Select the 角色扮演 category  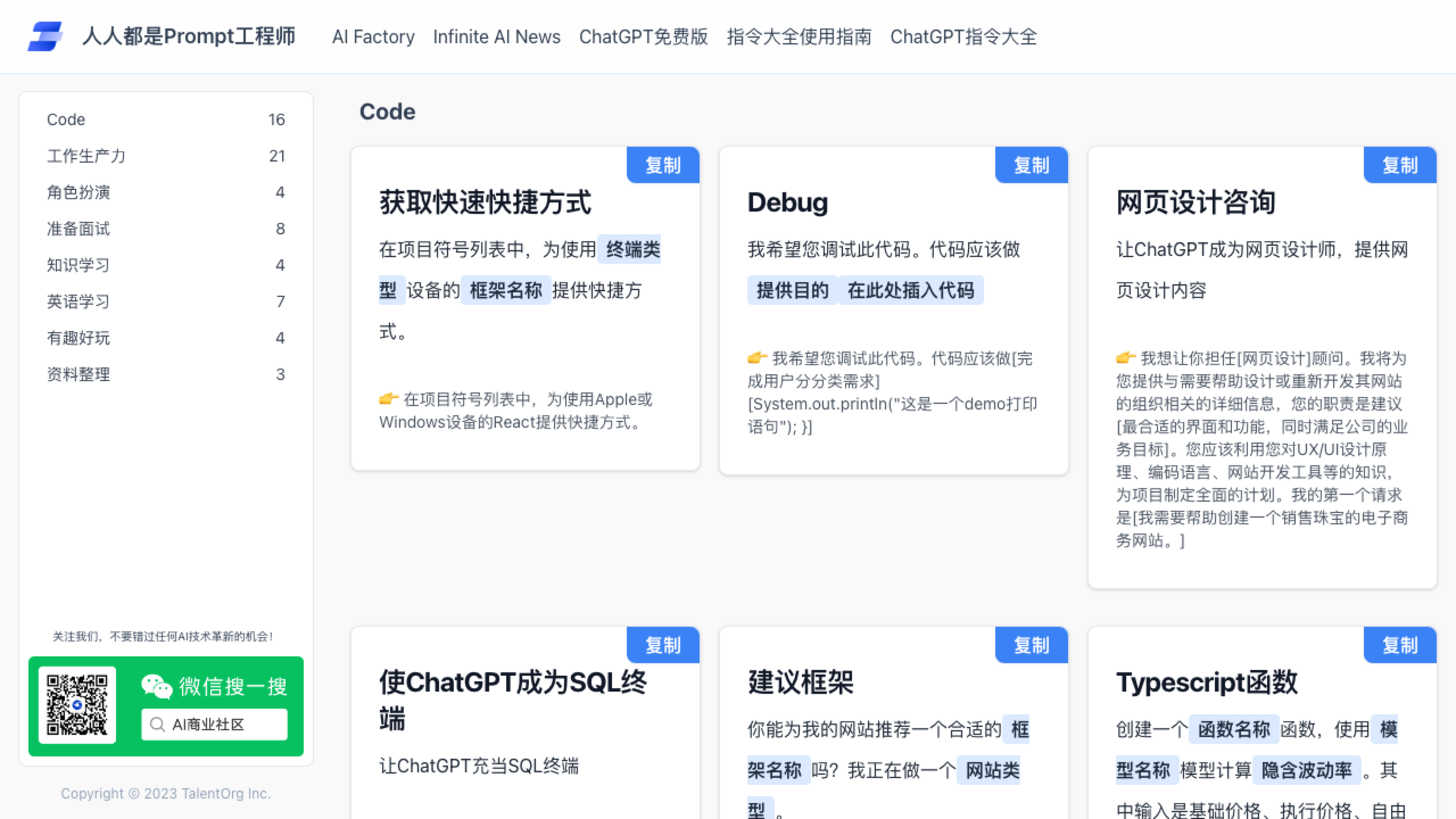[x=166, y=192]
